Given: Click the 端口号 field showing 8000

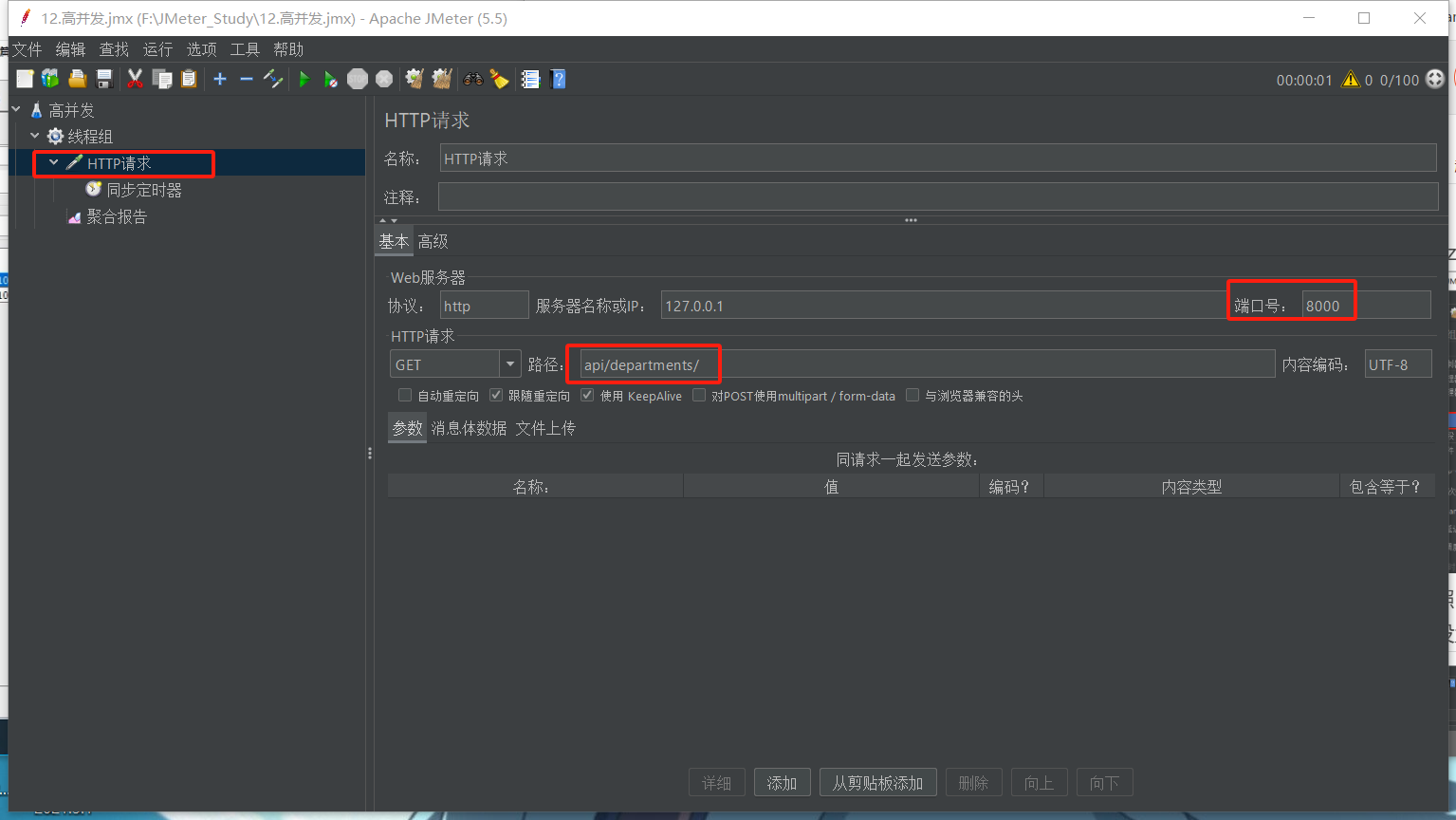Looking at the screenshot, I should [1366, 306].
